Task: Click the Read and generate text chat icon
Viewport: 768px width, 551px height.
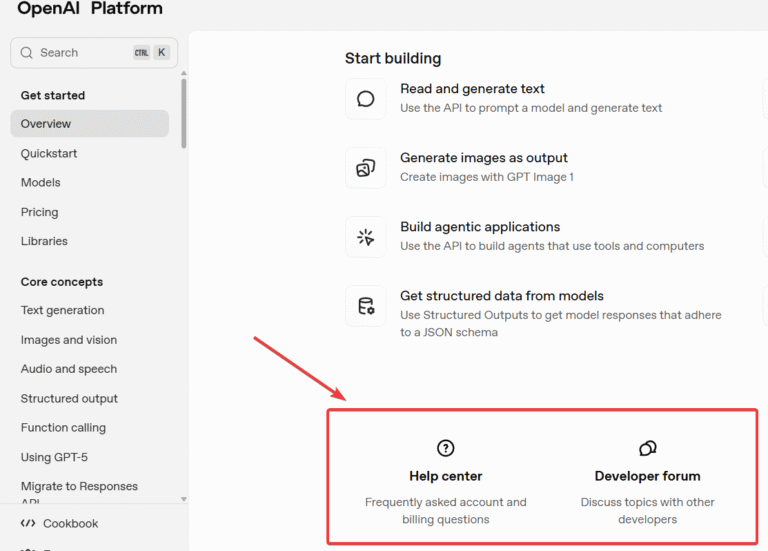Action: (366, 99)
